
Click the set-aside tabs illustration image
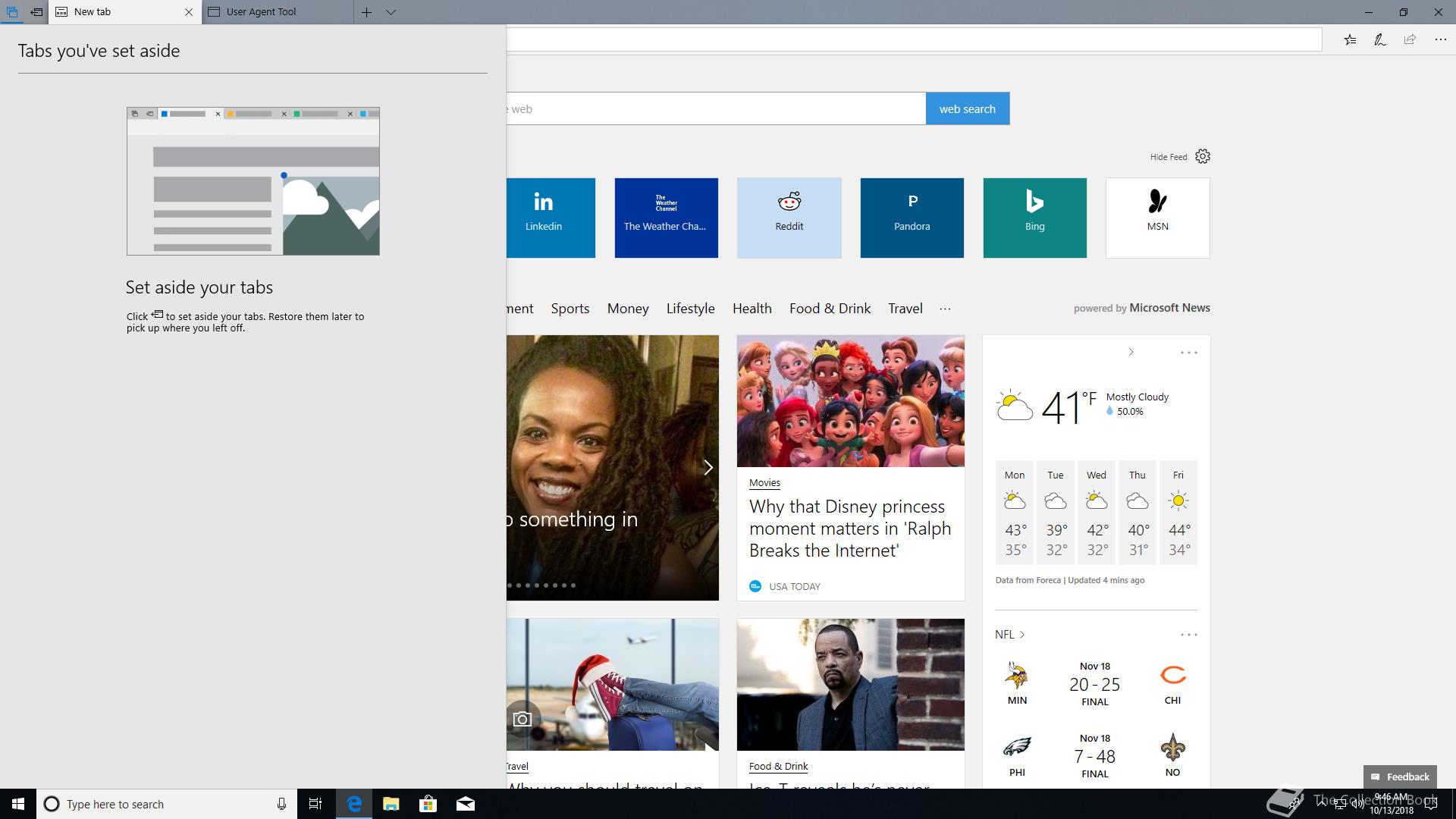[253, 181]
